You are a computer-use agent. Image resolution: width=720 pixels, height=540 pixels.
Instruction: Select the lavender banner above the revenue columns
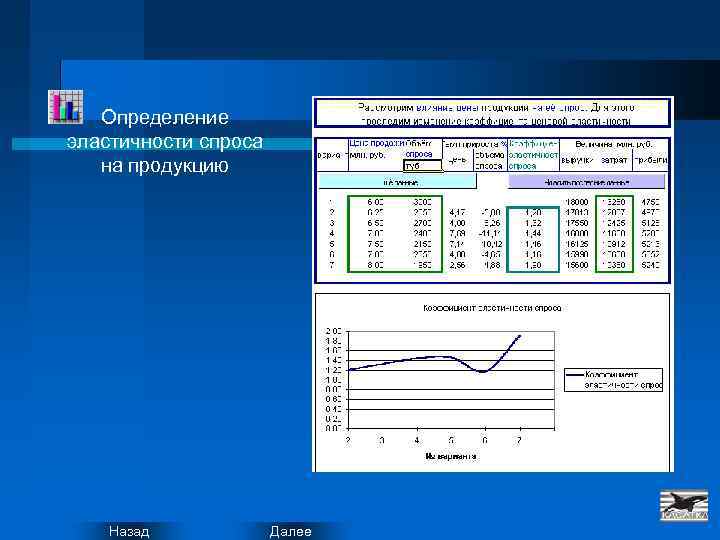(x=586, y=182)
